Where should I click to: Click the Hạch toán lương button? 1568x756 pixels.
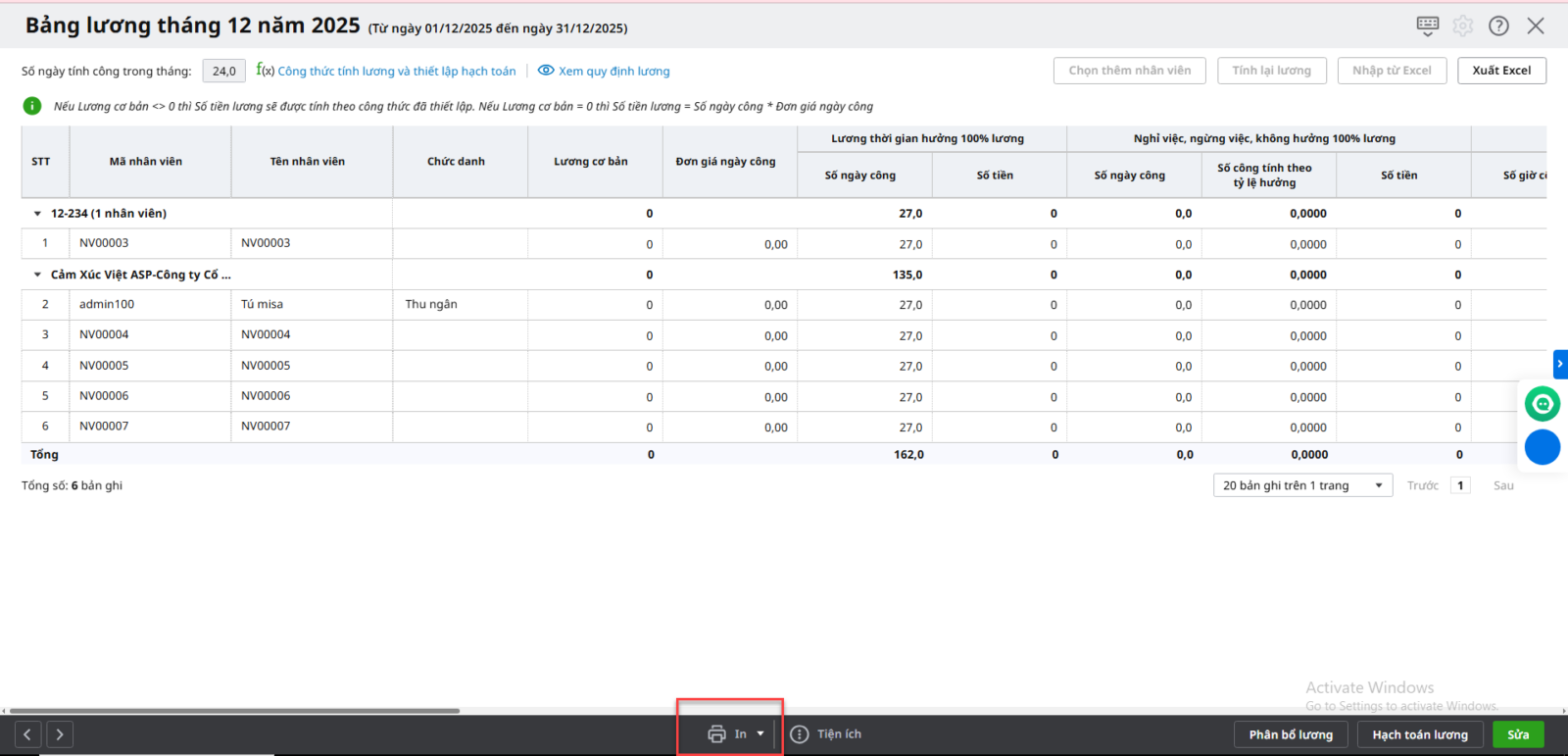pyautogui.click(x=1419, y=734)
